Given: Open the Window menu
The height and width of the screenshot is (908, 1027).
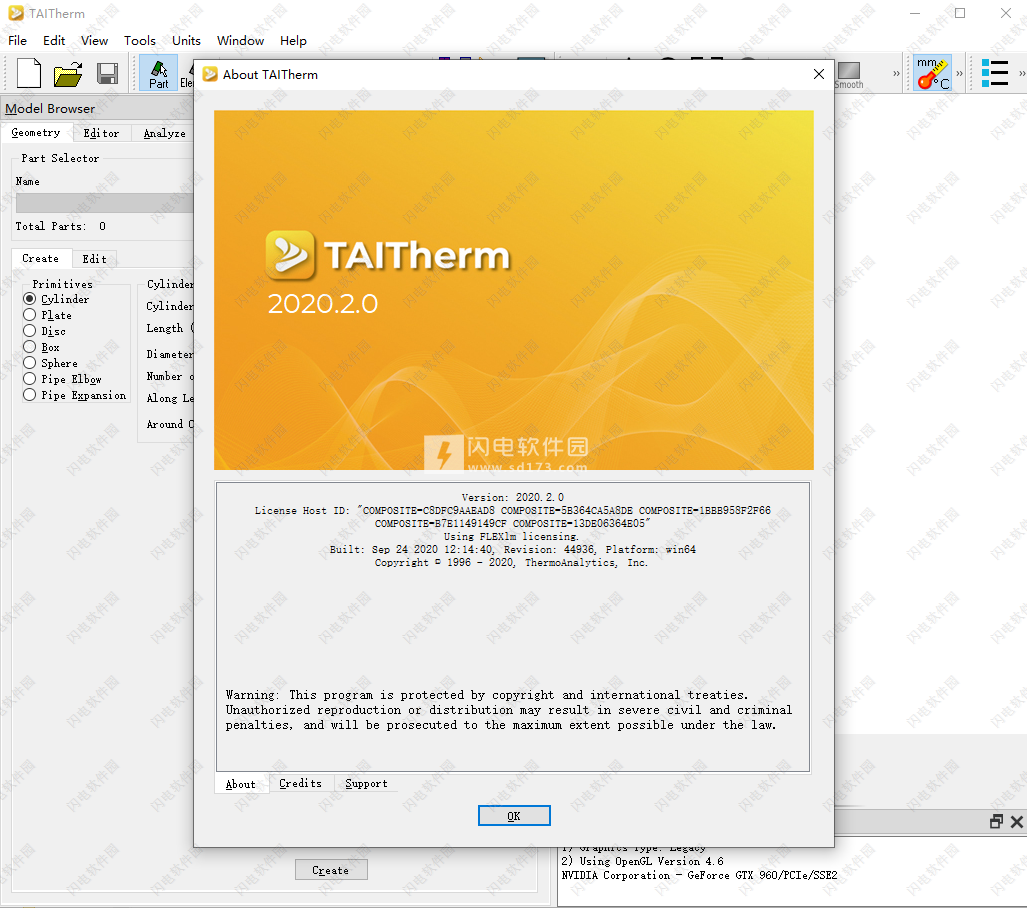Looking at the screenshot, I should [240, 41].
